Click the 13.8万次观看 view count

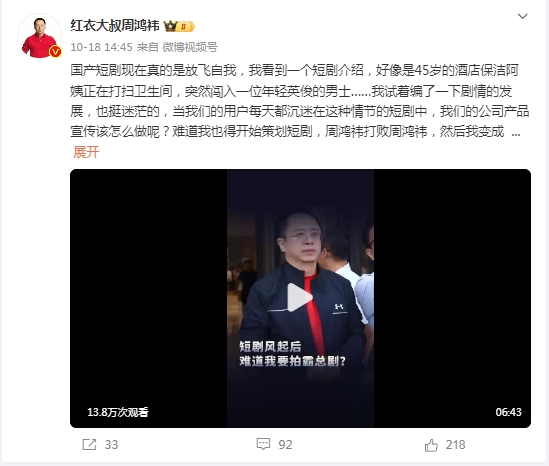[118, 412]
